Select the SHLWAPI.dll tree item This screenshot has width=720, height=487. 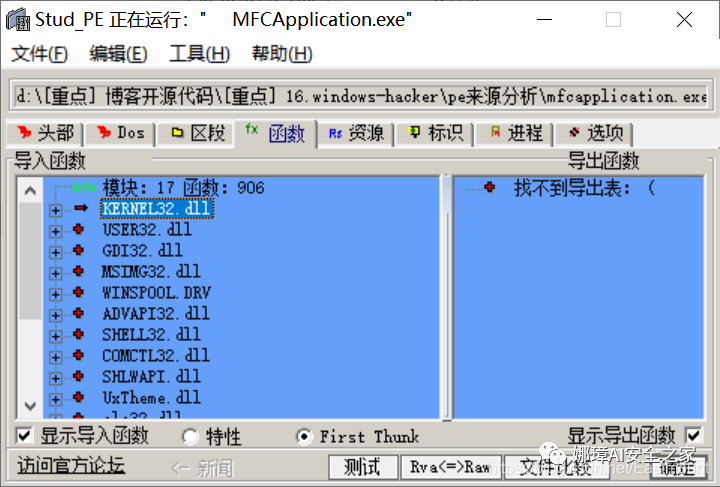tap(151, 376)
